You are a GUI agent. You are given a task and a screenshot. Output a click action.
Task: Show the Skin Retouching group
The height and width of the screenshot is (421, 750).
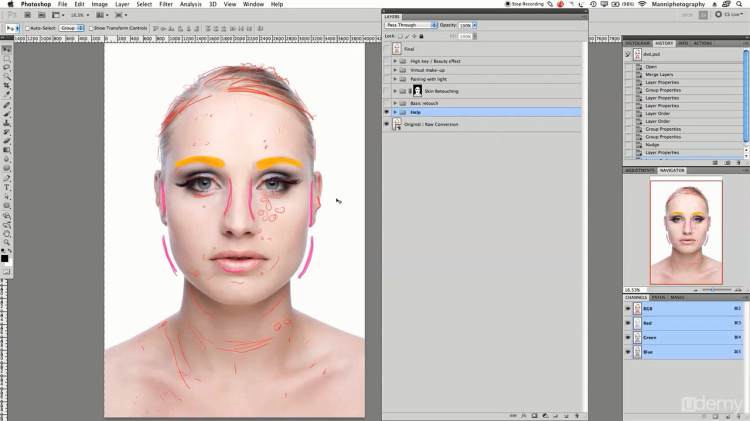pos(386,91)
